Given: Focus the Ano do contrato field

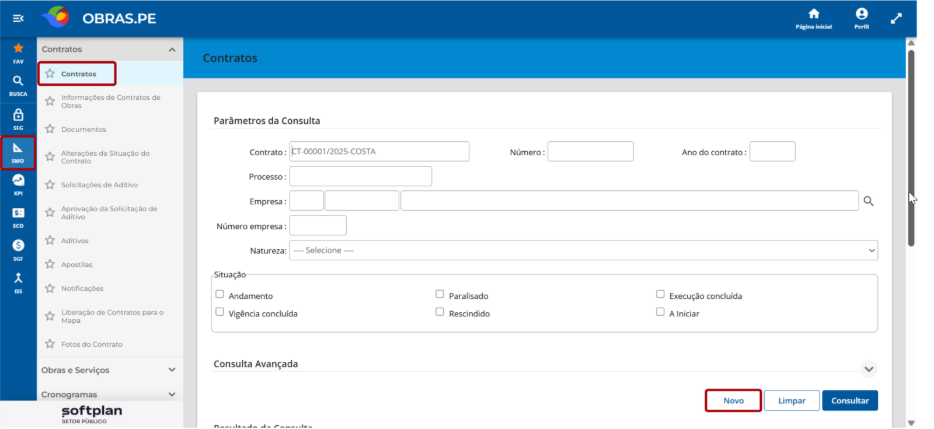Looking at the screenshot, I should [x=772, y=151].
